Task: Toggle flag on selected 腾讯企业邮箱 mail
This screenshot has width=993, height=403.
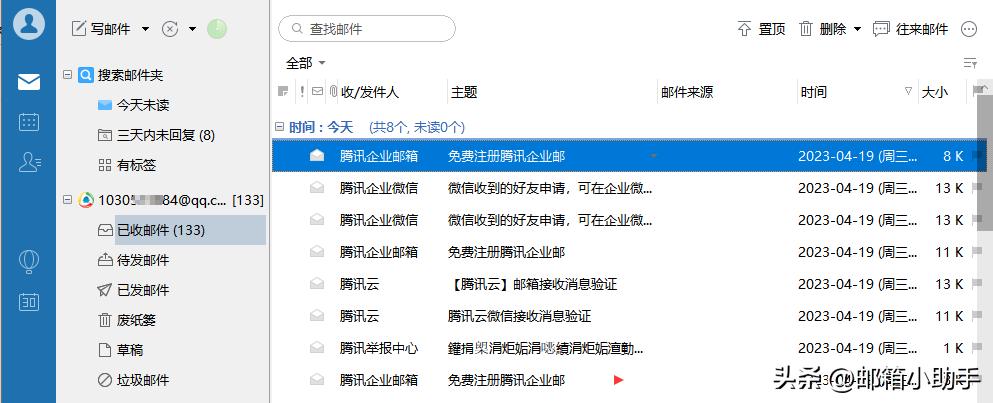Action: (x=977, y=156)
